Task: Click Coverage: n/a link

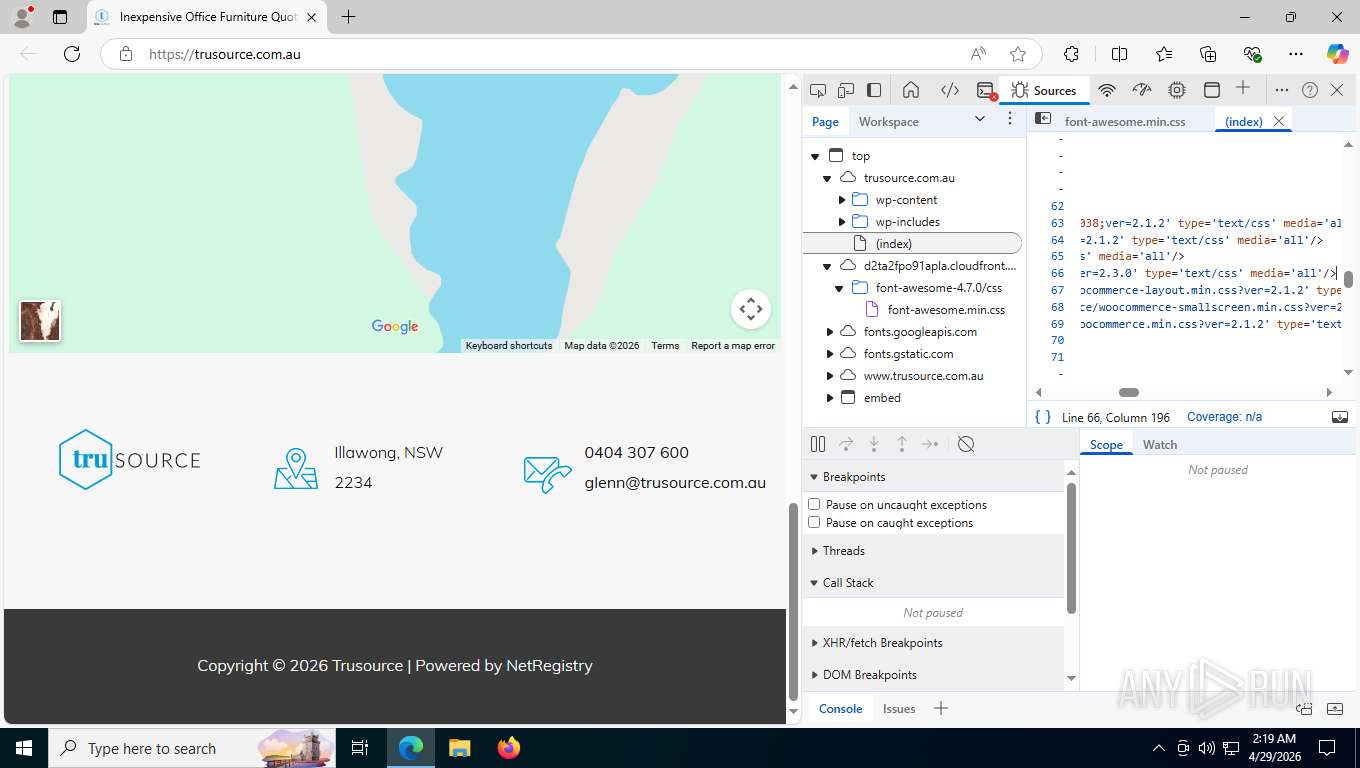Action: coord(1224,417)
